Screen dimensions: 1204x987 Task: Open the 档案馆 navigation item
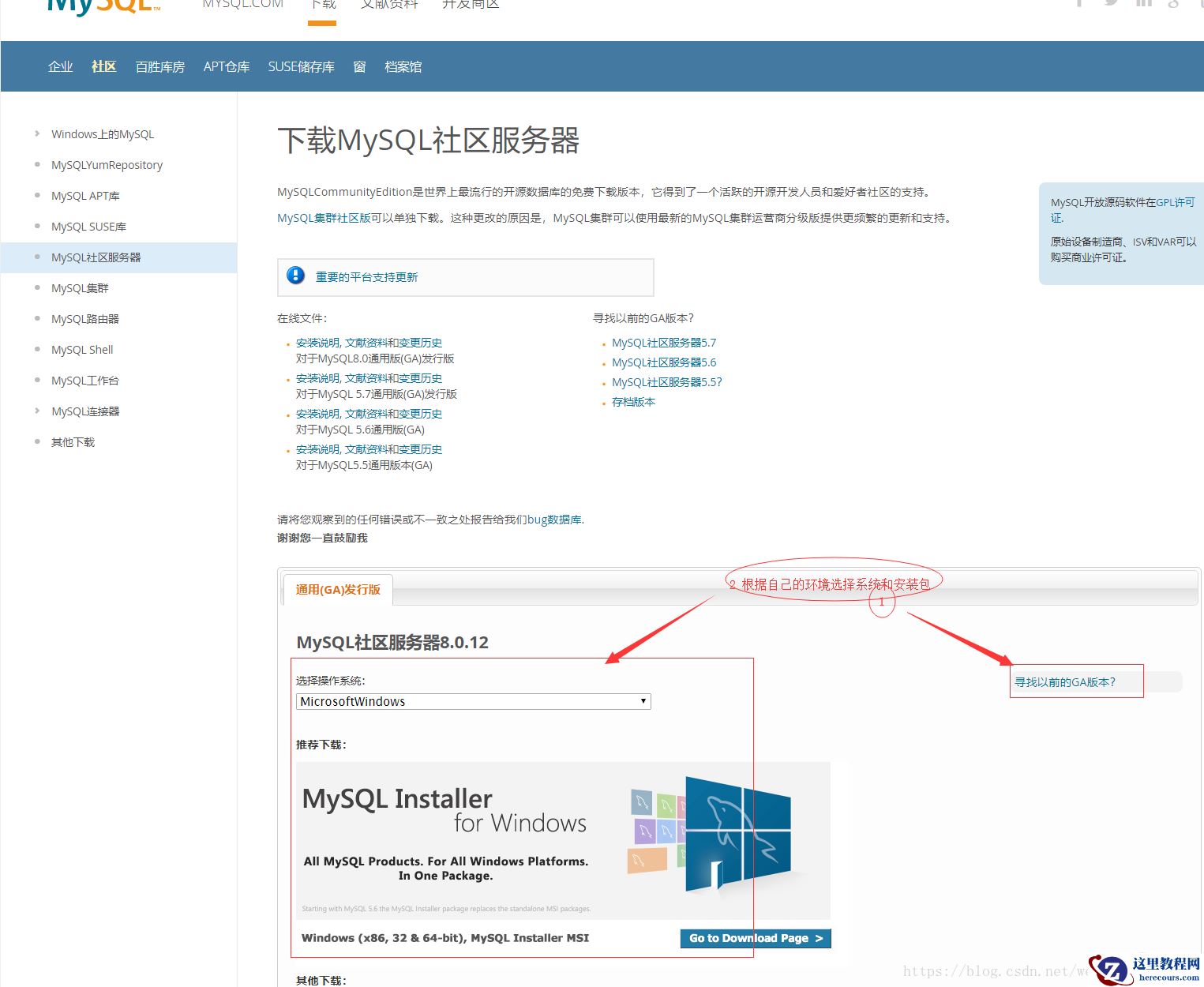(403, 66)
